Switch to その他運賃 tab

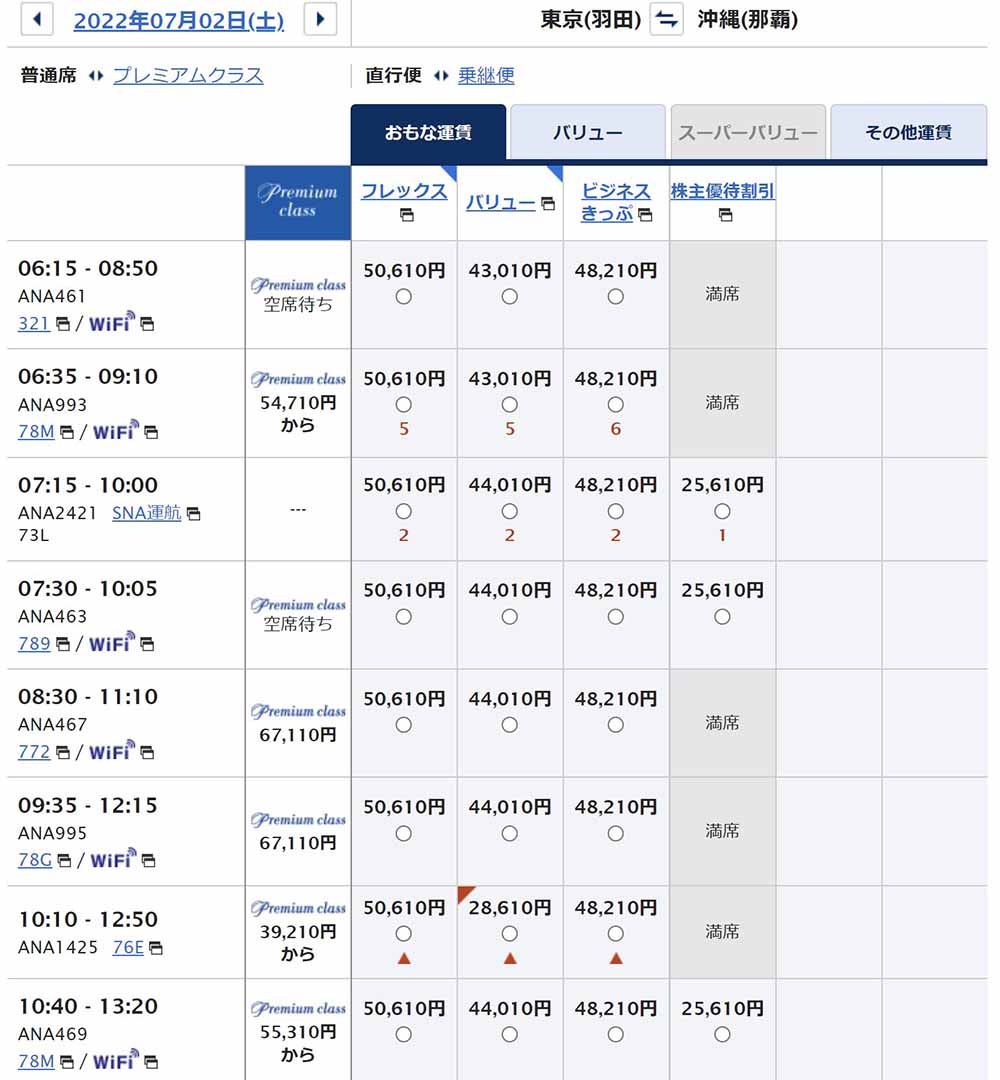coord(908,132)
